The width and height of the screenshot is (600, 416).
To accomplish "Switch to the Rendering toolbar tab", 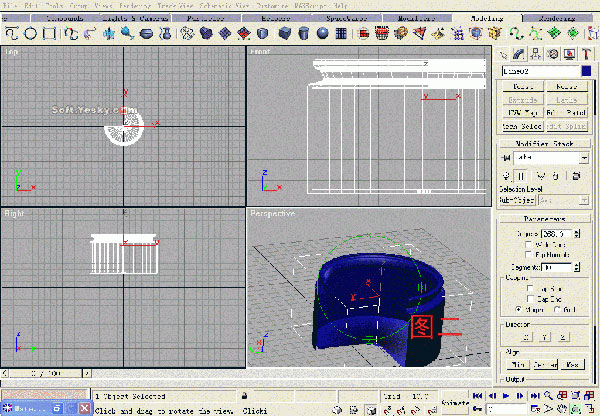I will click(557, 18).
